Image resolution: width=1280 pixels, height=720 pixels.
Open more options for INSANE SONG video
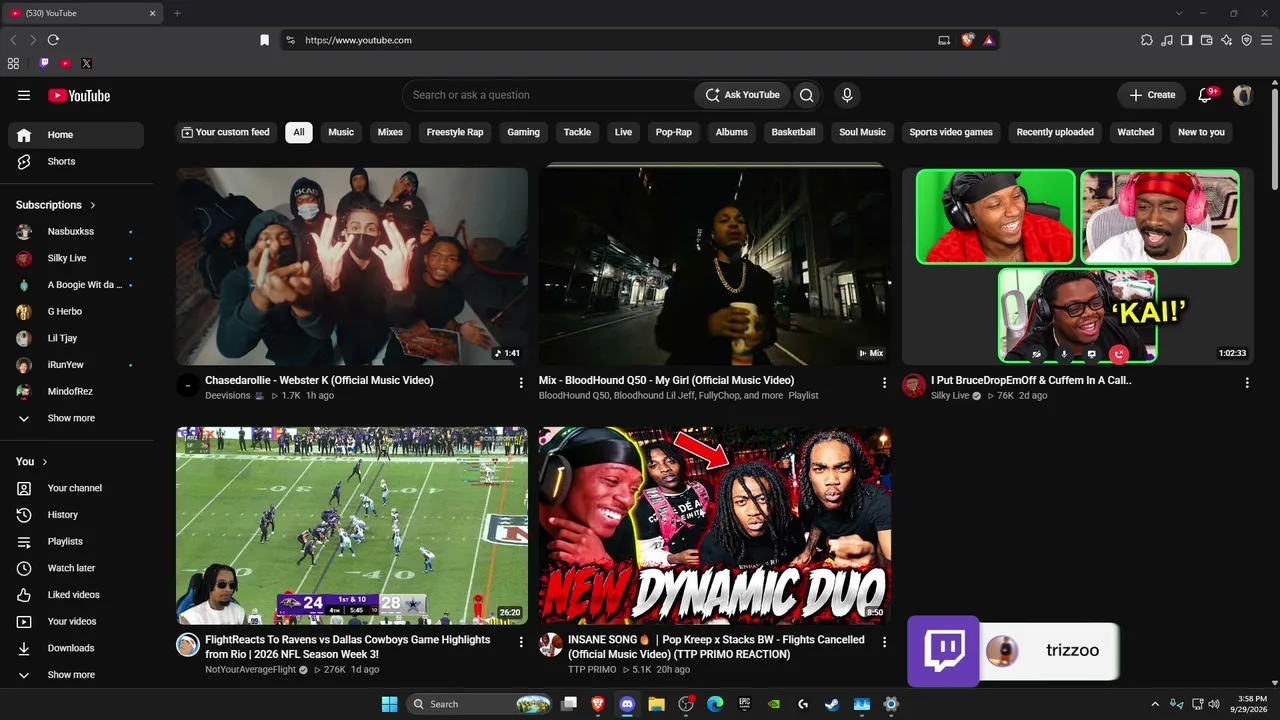point(884,641)
